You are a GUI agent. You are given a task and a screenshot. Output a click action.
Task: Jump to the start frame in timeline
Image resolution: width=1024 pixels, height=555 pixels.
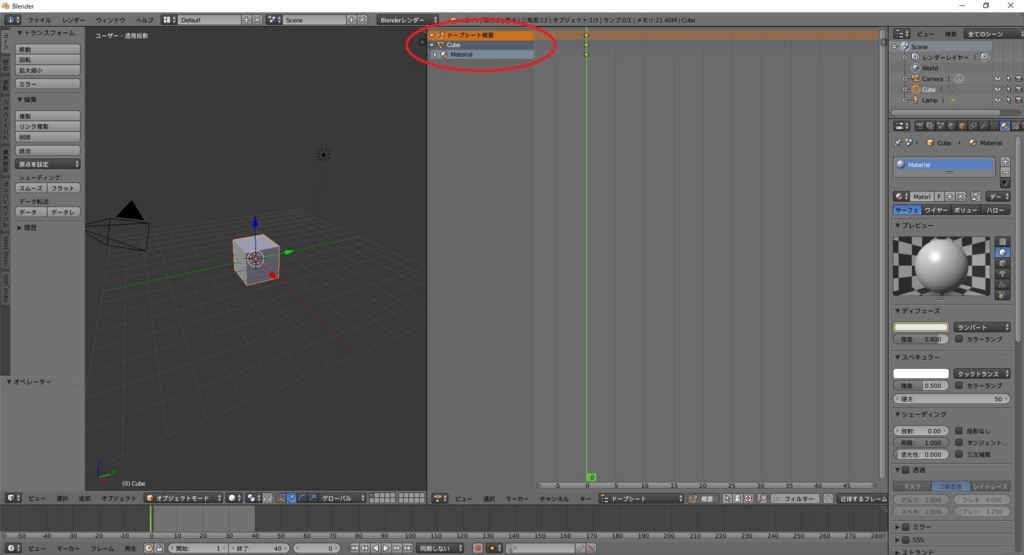point(355,548)
